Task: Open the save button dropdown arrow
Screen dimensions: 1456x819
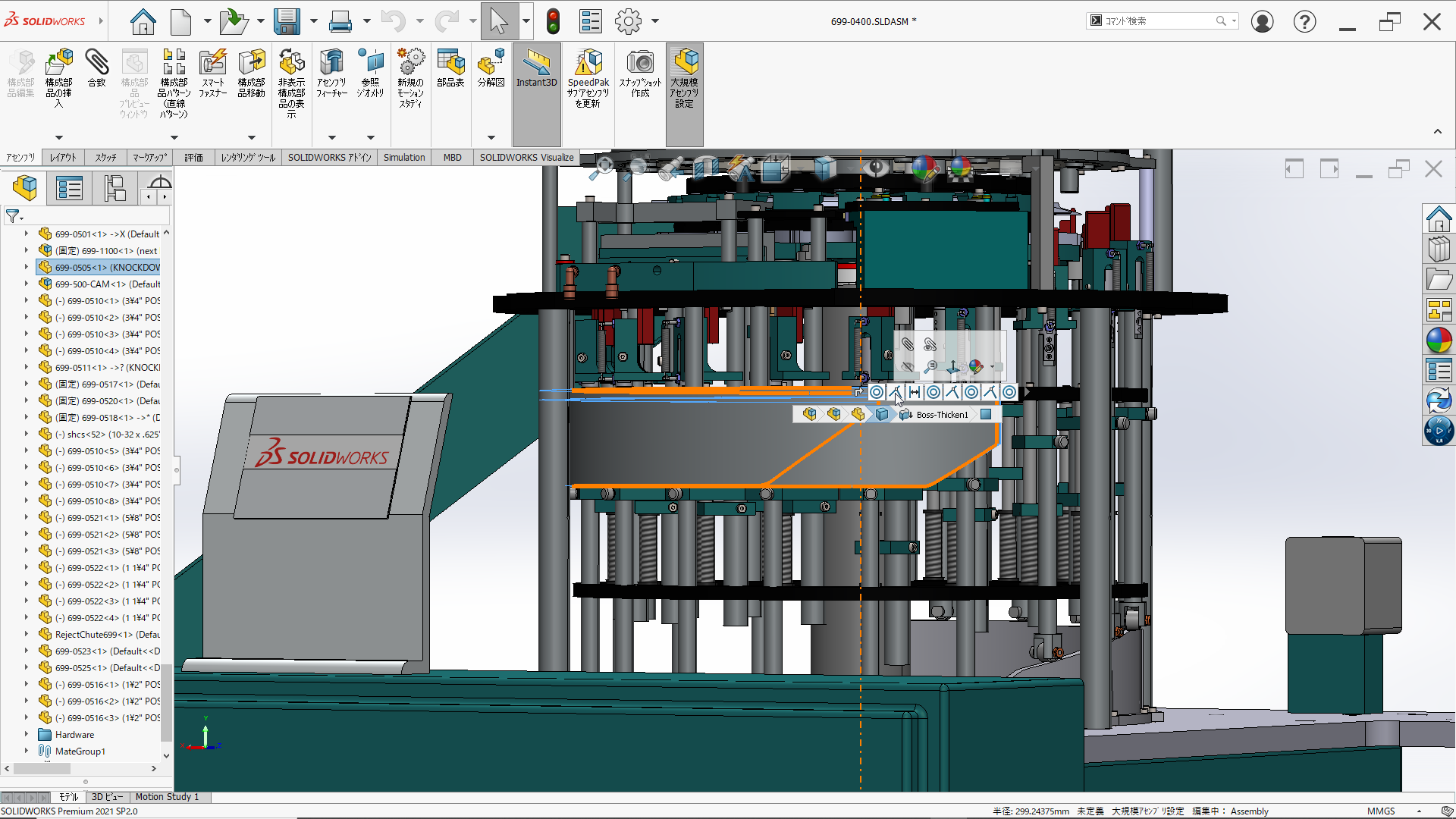Action: [312, 21]
